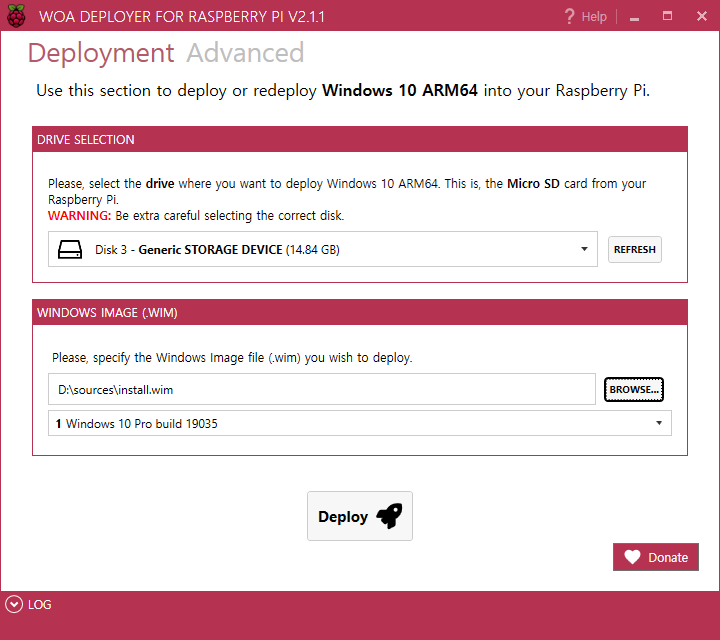Refresh the drive list
720x640 pixels.
click(x=635, y=249)
